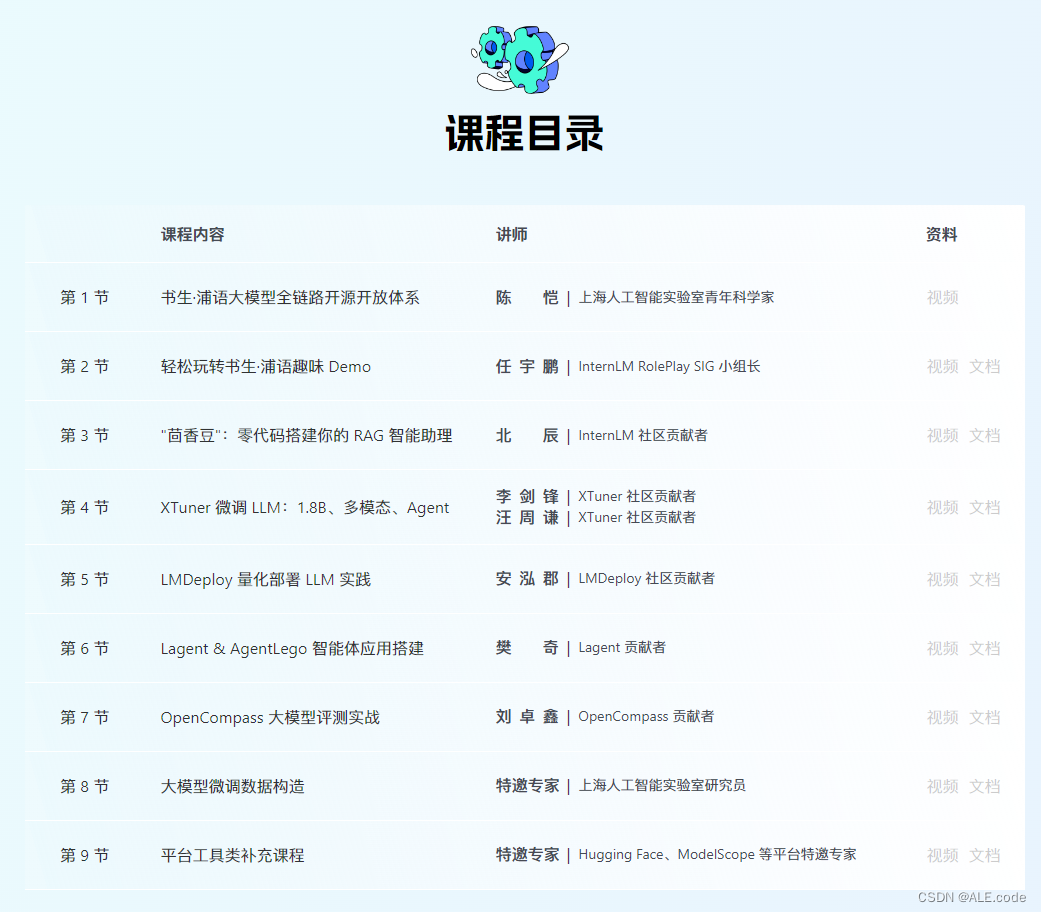The width and height of the screenshot is (1041, 912).
Task: Click lecturer name 北辰
Action: click(527, 435)
